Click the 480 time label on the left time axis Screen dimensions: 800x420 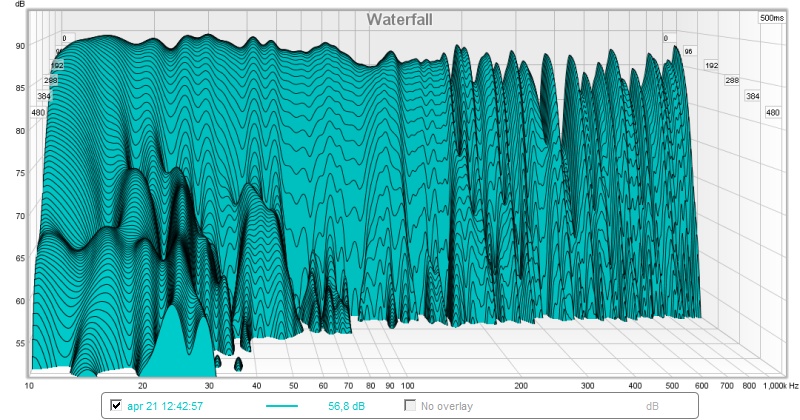point(38,112)
